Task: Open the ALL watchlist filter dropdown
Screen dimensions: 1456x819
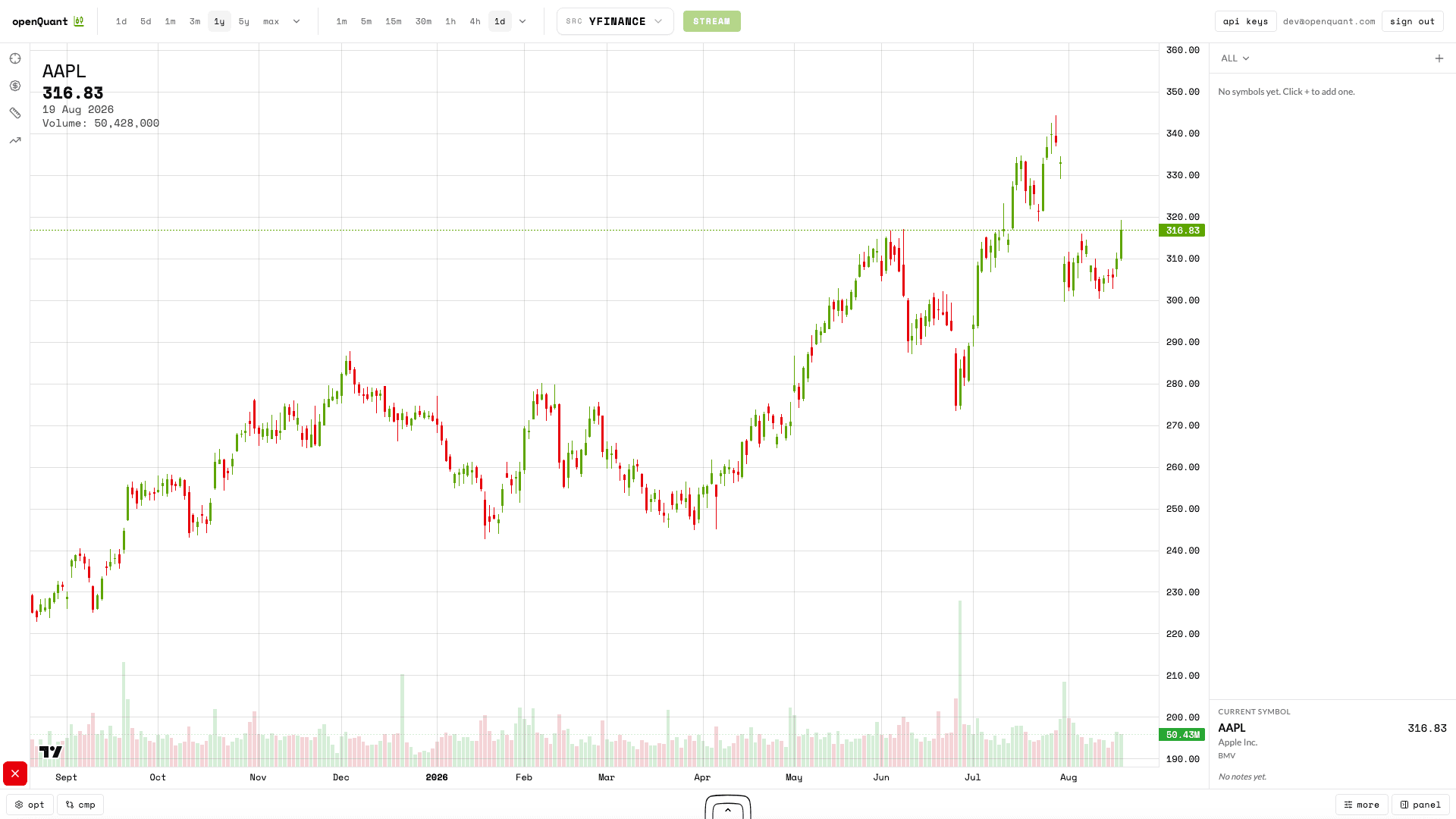Action: point(1235,58)
